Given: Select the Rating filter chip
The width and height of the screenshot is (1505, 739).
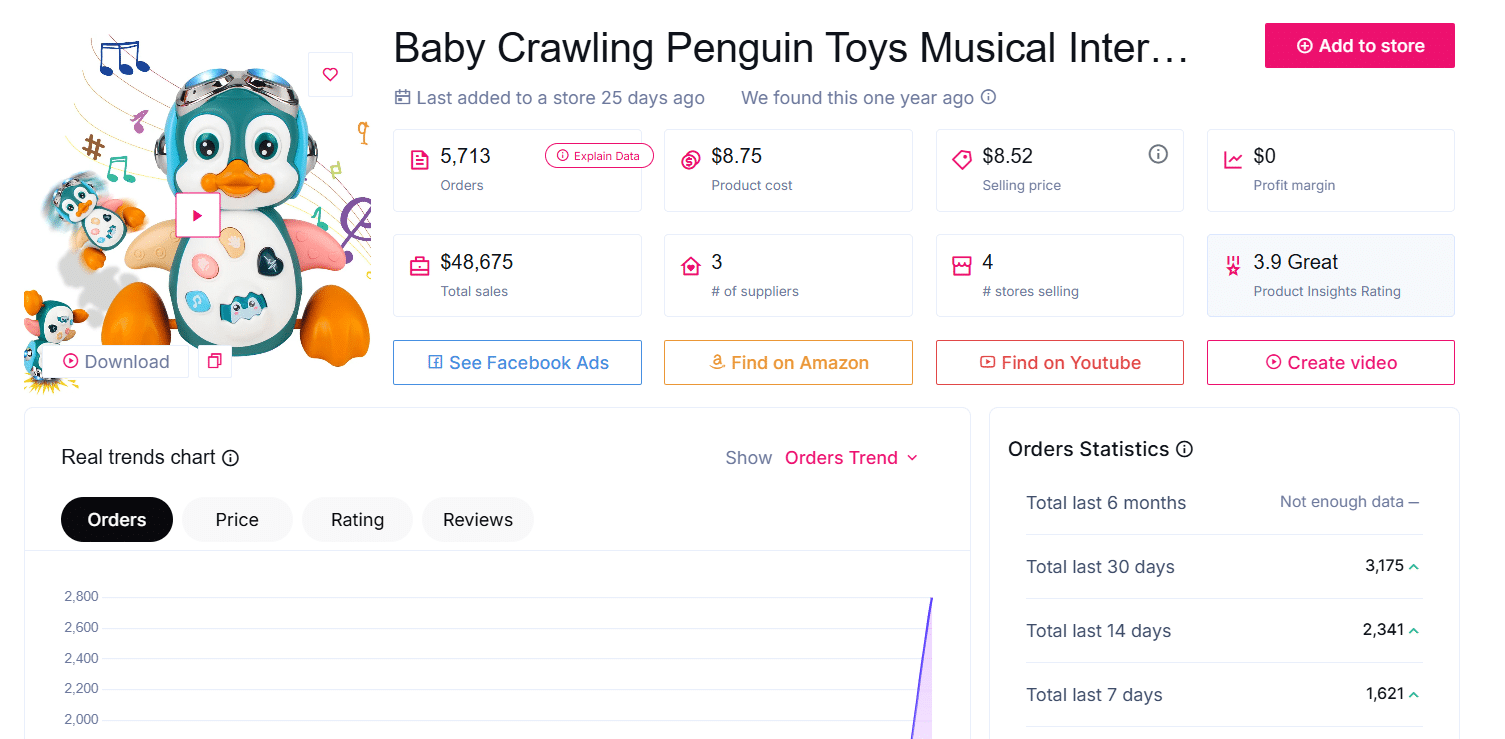Looking at the screenshot, I should coord(356,519).
